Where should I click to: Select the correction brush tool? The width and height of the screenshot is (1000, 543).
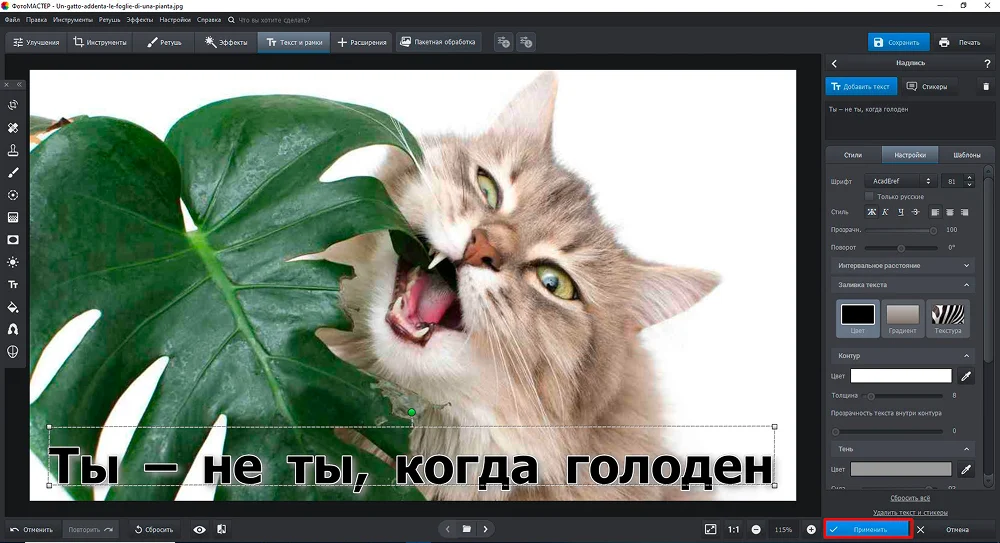point(13,172)
